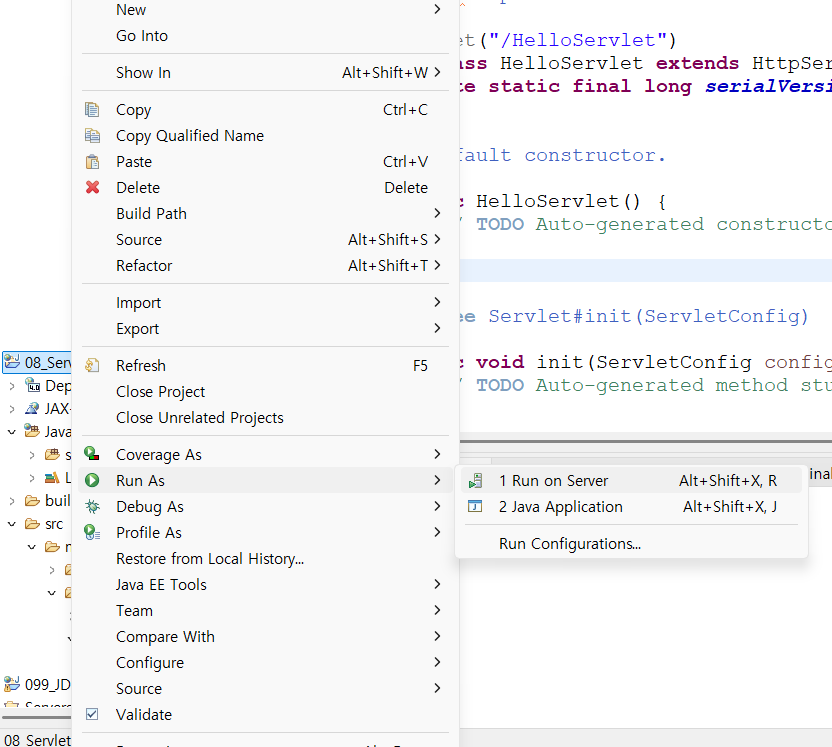The image size is (832, 747).
Task: Click the Refresh icon
Action: (x=92, y=366)
